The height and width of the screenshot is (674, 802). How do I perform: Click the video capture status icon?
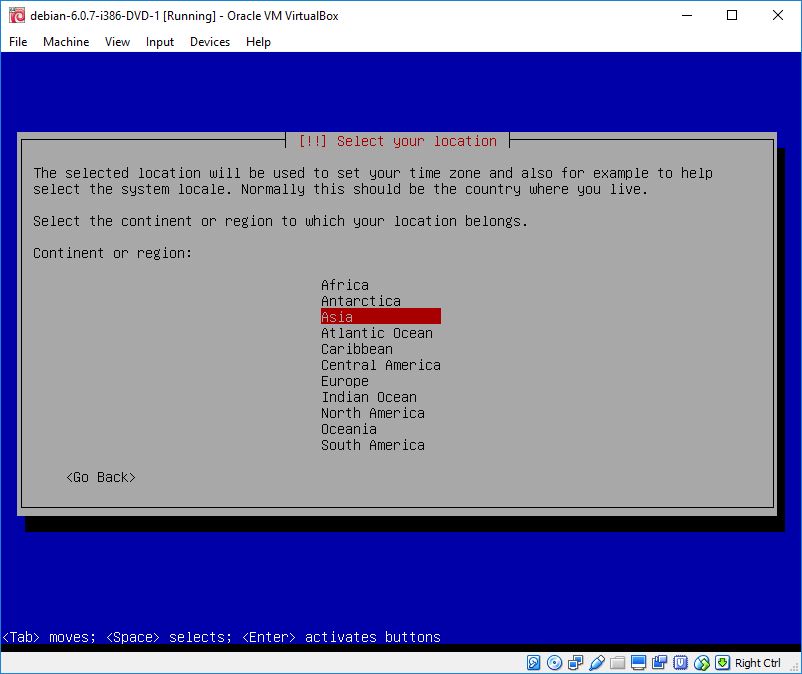click(659, 663)
